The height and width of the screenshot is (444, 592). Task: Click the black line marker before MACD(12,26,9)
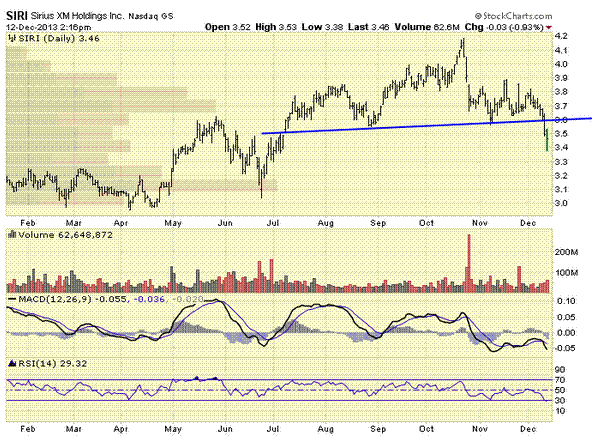click(13, 299)
